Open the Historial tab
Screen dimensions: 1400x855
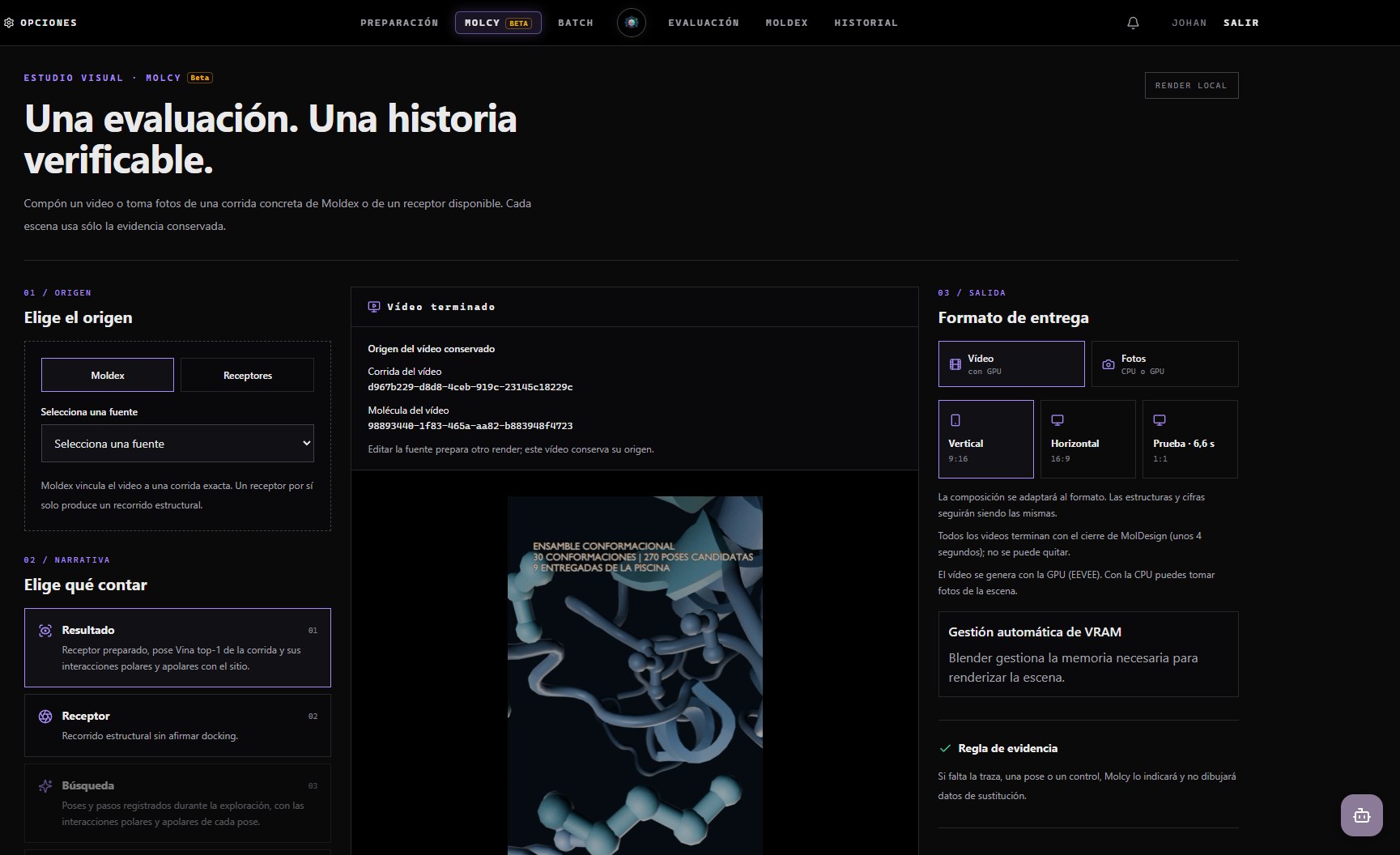coord(866,23)
